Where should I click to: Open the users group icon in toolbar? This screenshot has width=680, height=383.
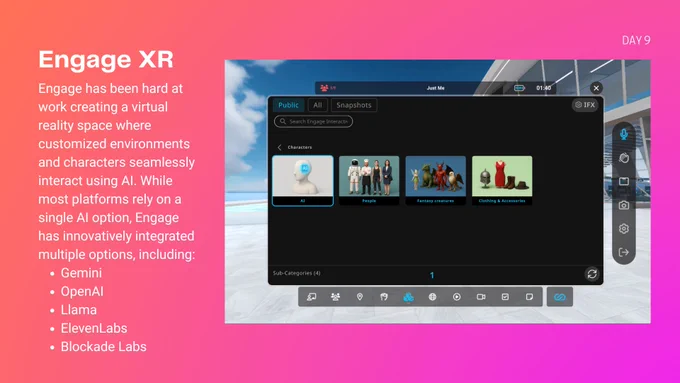point(335,297)
